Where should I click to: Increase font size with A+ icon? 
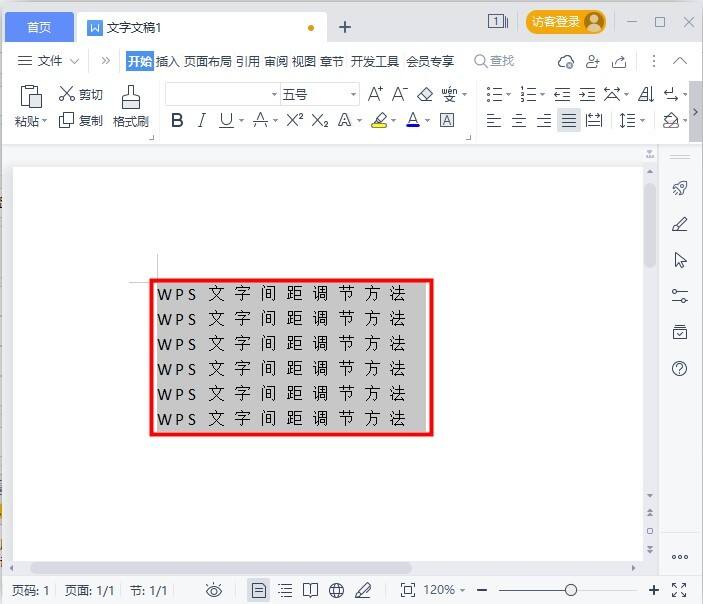click(375, 94)
